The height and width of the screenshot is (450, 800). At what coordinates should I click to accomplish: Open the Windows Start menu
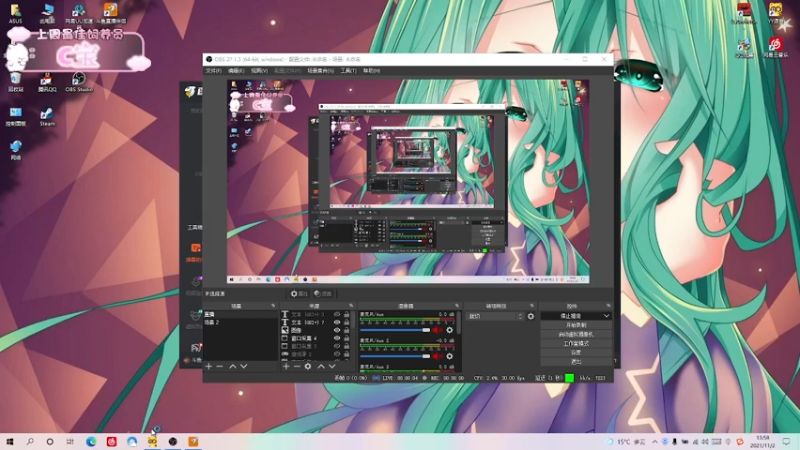coord(10,441)
